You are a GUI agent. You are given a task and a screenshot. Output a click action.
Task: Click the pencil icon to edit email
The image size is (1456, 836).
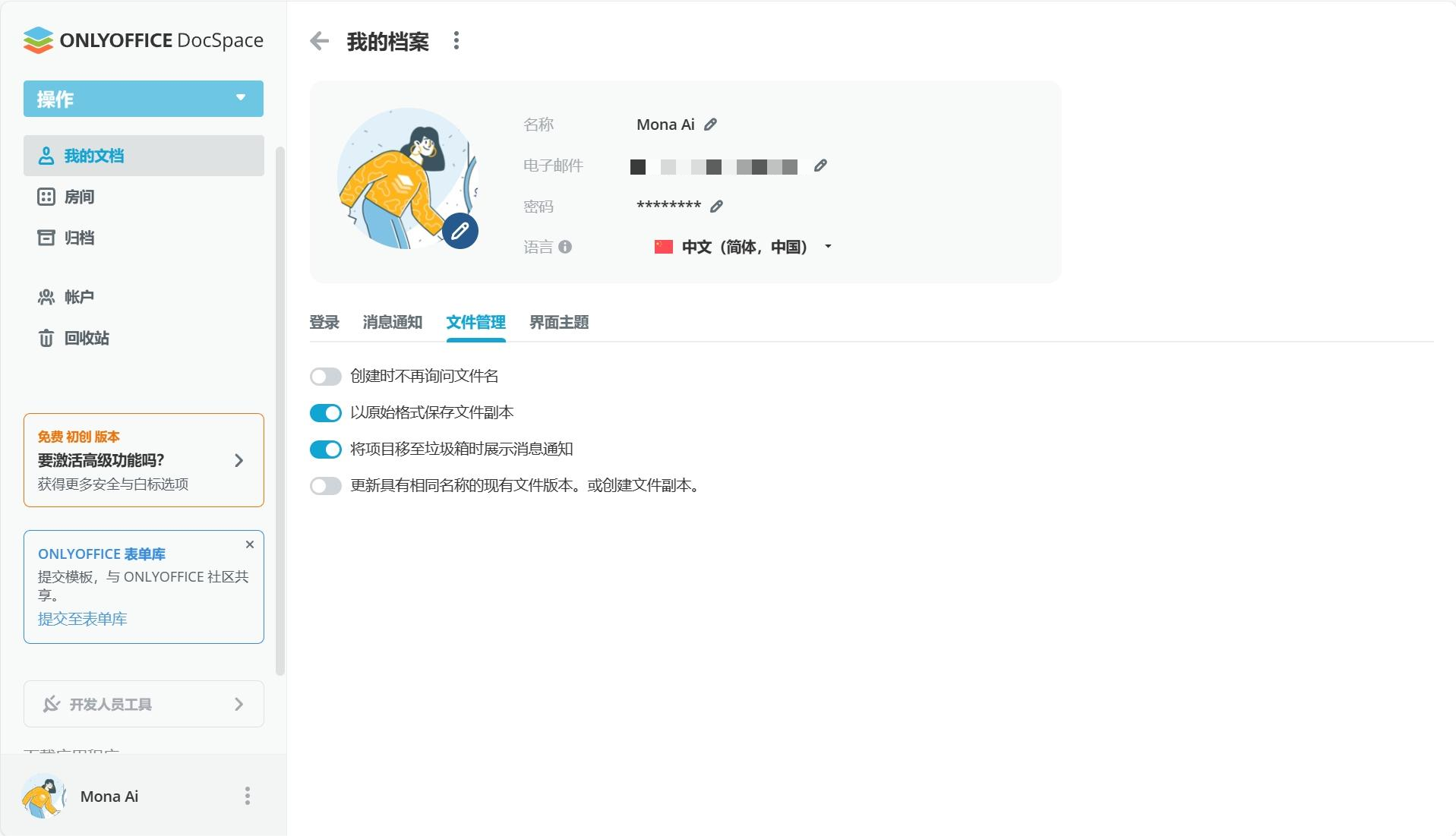coord(820,166)
